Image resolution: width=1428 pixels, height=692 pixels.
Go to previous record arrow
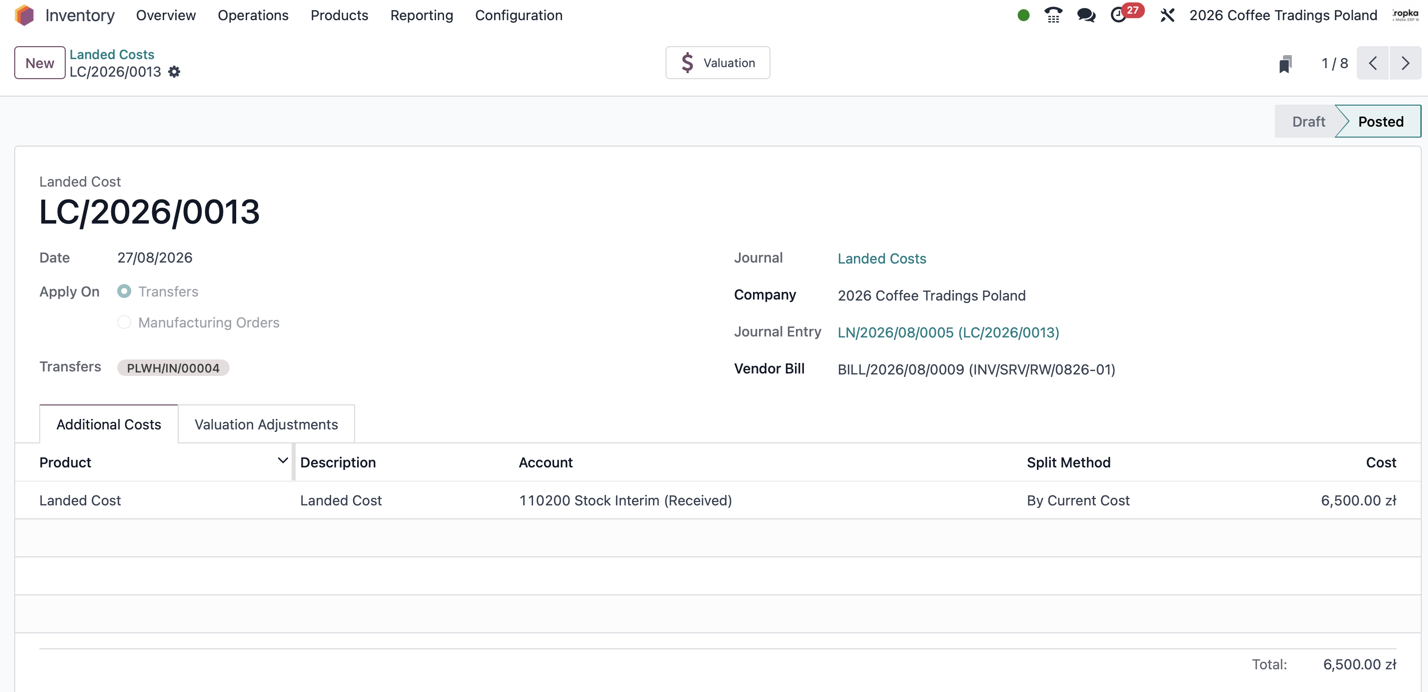(1373, 63)
